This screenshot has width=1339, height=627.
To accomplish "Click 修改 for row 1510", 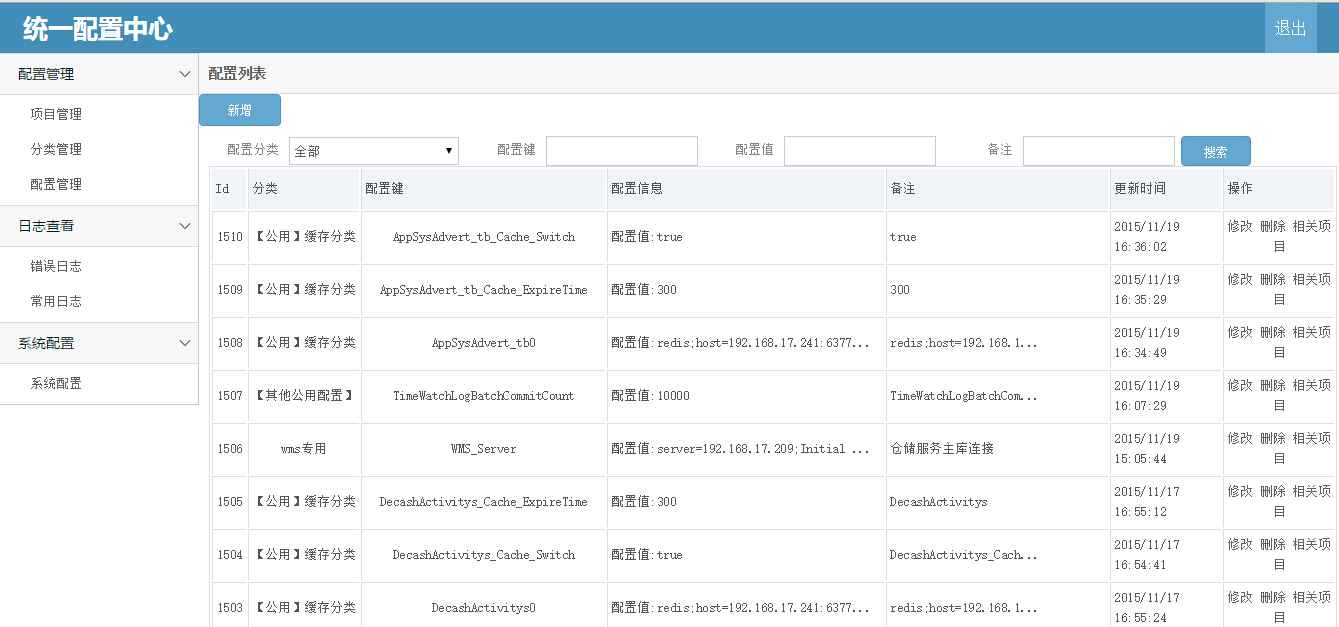I will [1240, 226].
